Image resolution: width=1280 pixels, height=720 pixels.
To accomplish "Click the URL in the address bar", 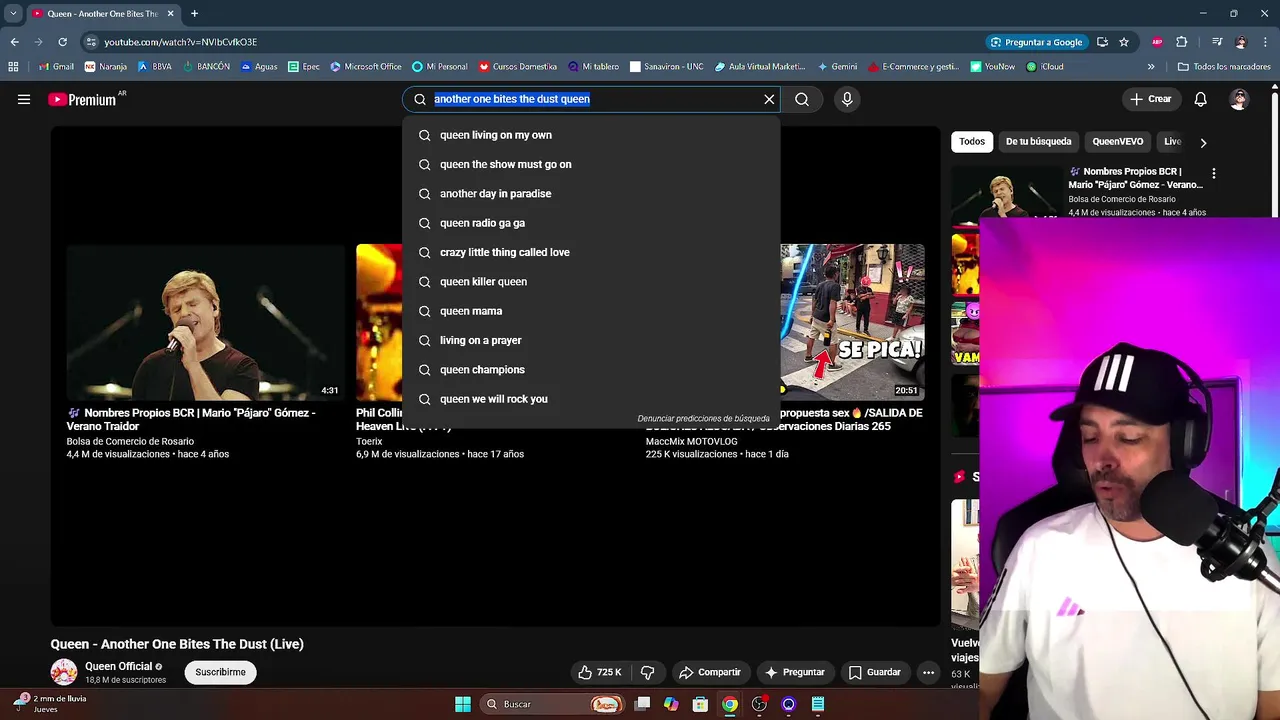I will [x=181, y=42].
